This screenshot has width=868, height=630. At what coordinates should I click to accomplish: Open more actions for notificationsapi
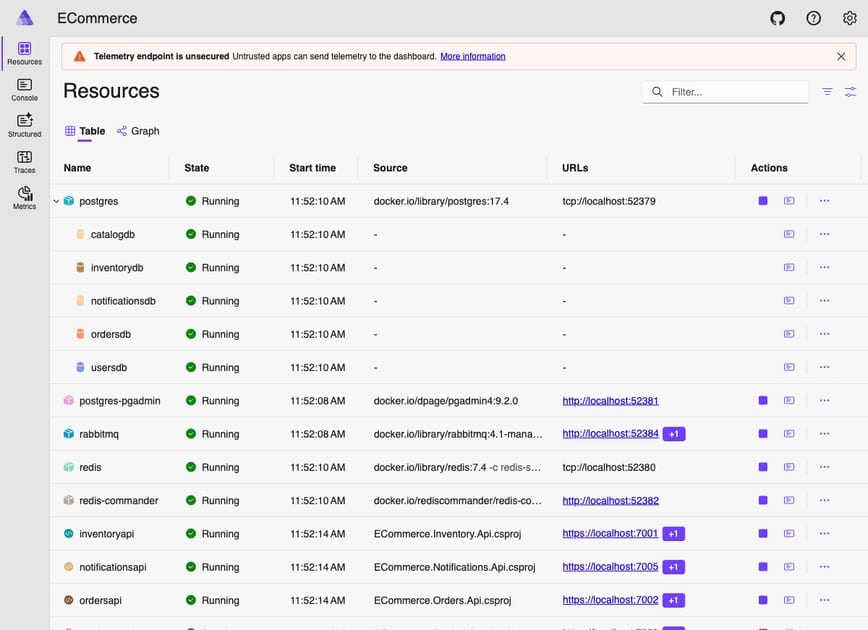pos(824,566)
